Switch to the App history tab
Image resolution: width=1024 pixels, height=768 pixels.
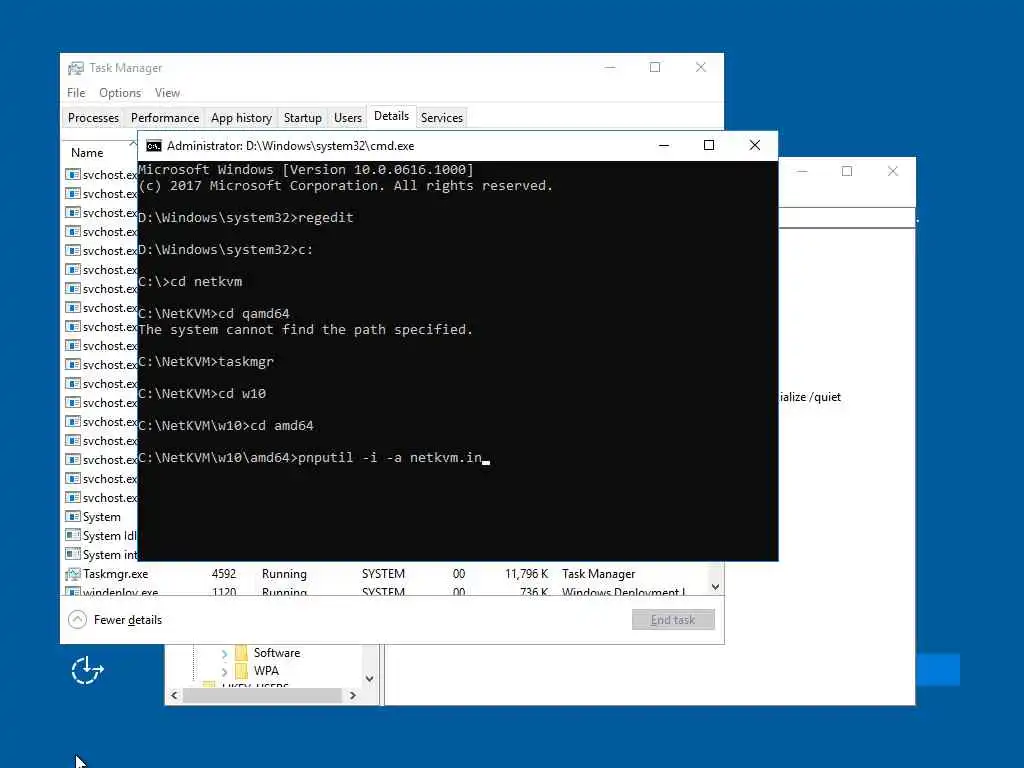[241, 118]
